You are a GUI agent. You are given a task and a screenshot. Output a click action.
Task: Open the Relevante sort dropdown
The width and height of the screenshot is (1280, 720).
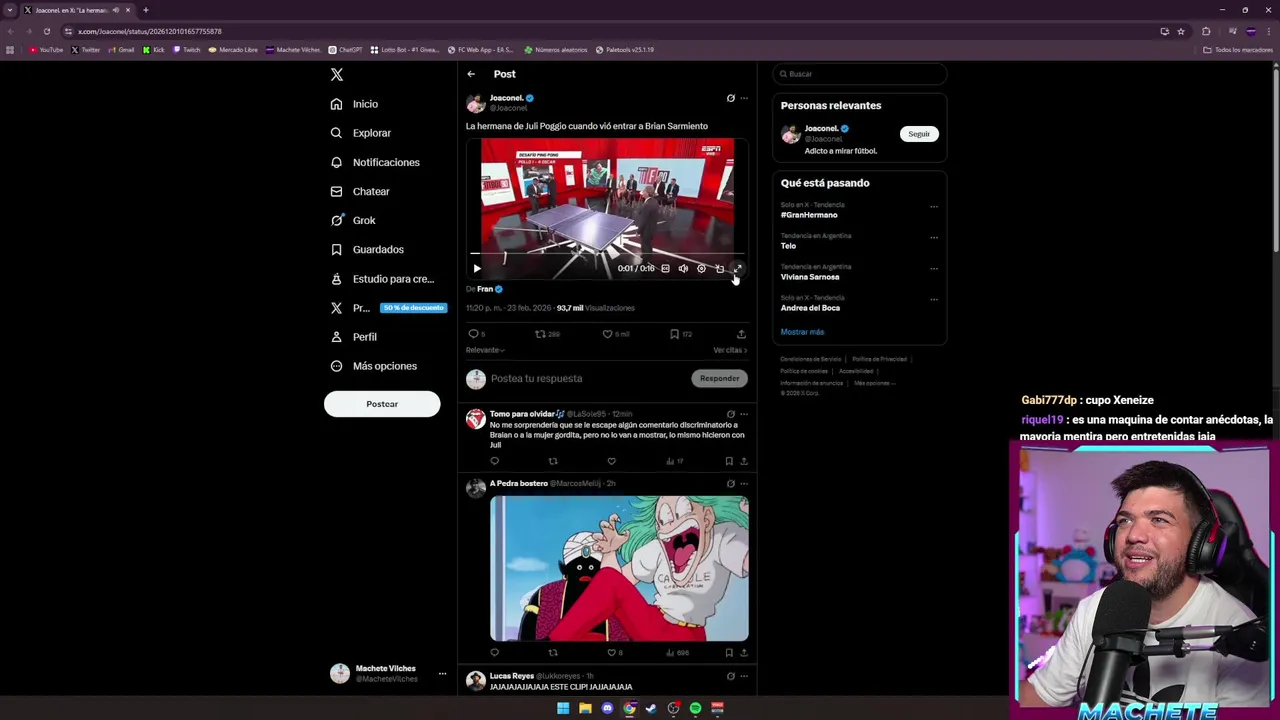point(485,350)
